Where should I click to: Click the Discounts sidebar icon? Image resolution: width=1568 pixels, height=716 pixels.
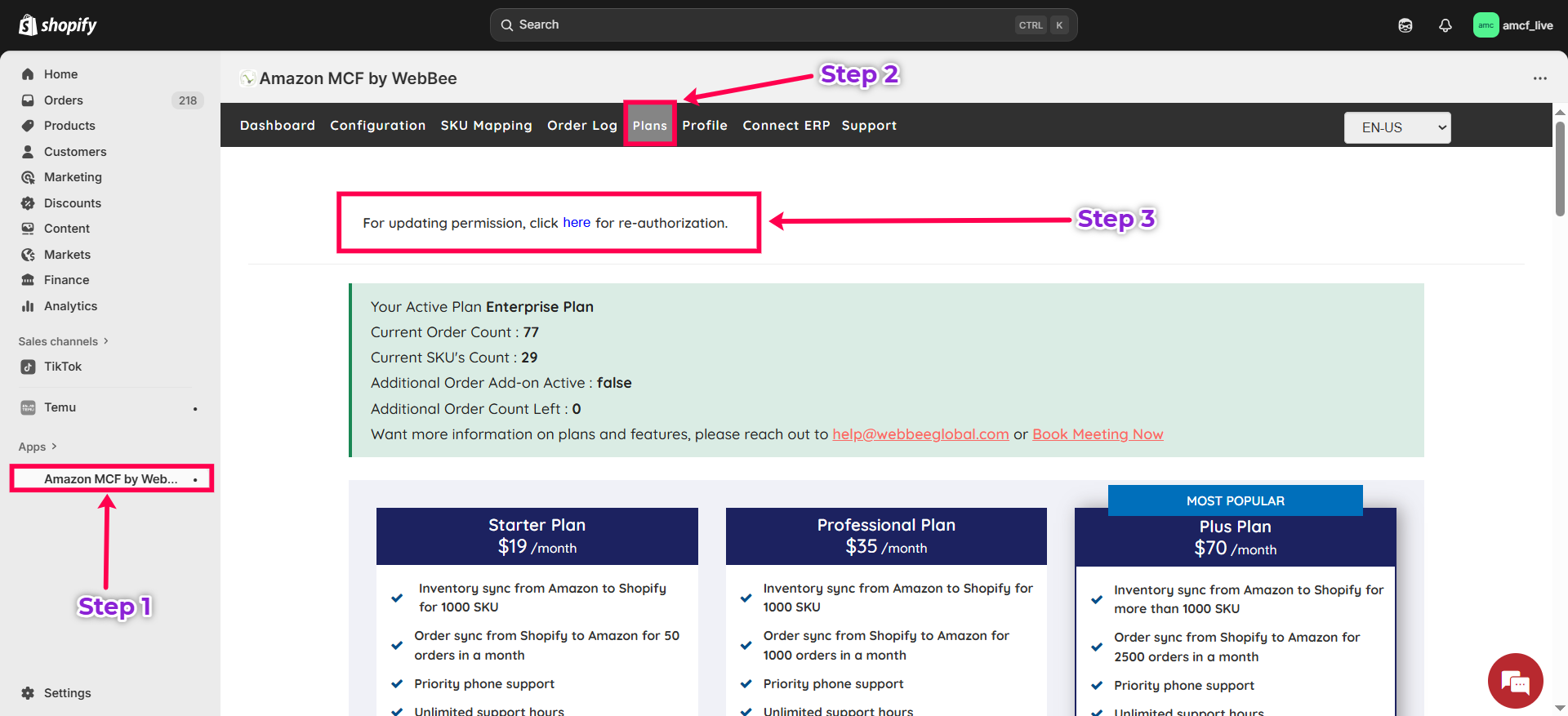pos(28,203)
